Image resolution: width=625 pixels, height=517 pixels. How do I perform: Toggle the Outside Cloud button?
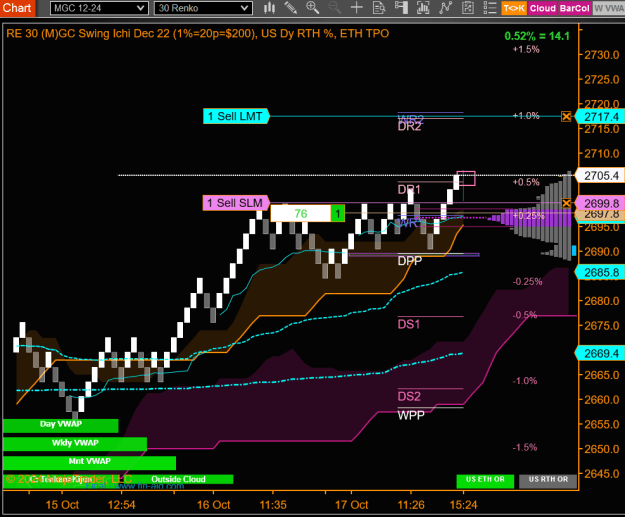point(178,479)
